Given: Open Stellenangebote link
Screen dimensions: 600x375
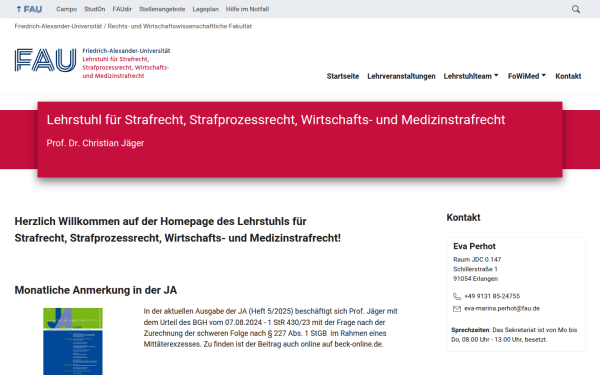Looking at the screenshot, I should pos(162,9).
